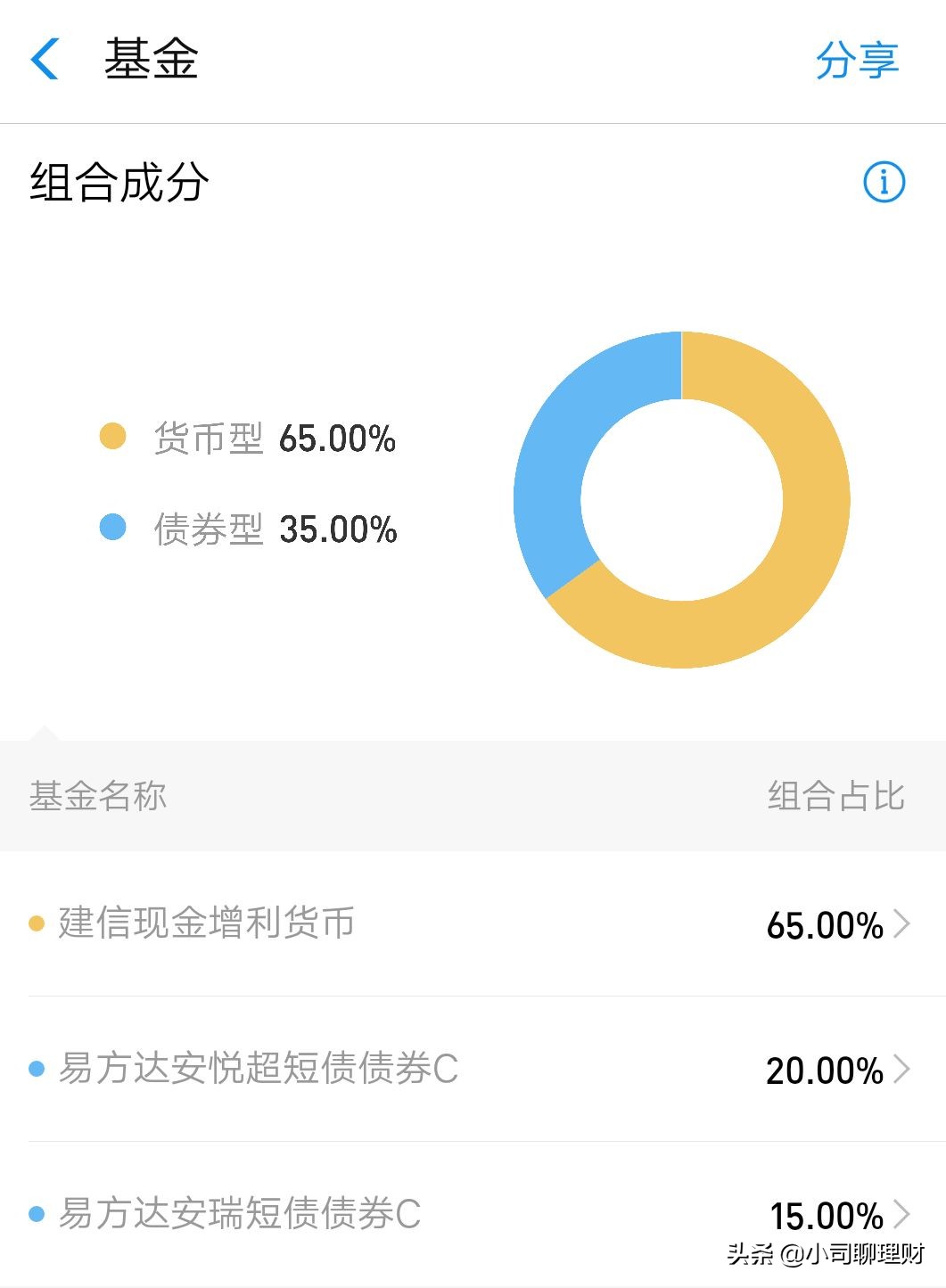Select the blue bullet beside 易方达安瑞短债债券C
Viewport: 946px width, 1288px height.
click(x=36, y=1214)
